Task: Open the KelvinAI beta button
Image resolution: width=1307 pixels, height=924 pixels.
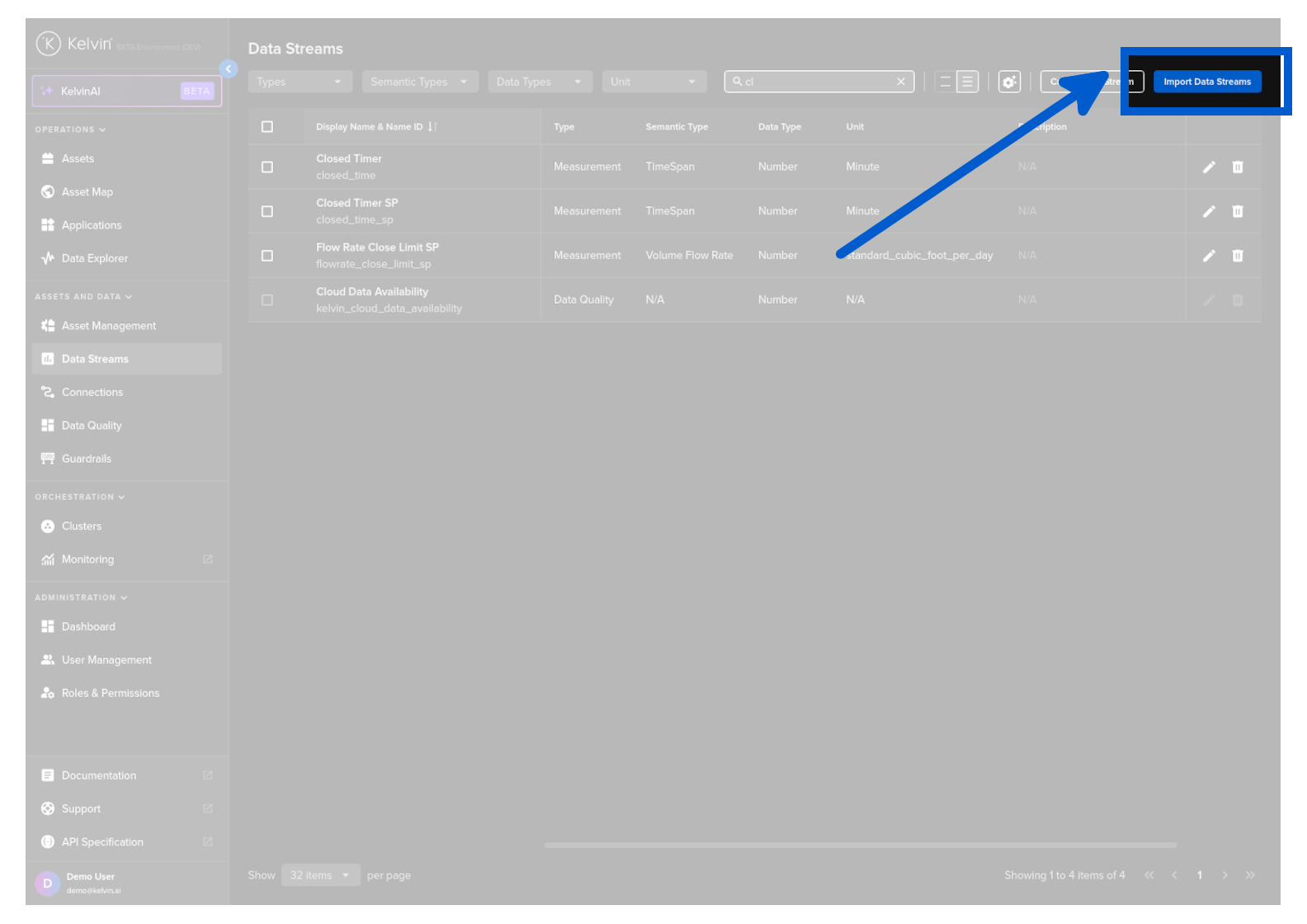Action: 127,91
